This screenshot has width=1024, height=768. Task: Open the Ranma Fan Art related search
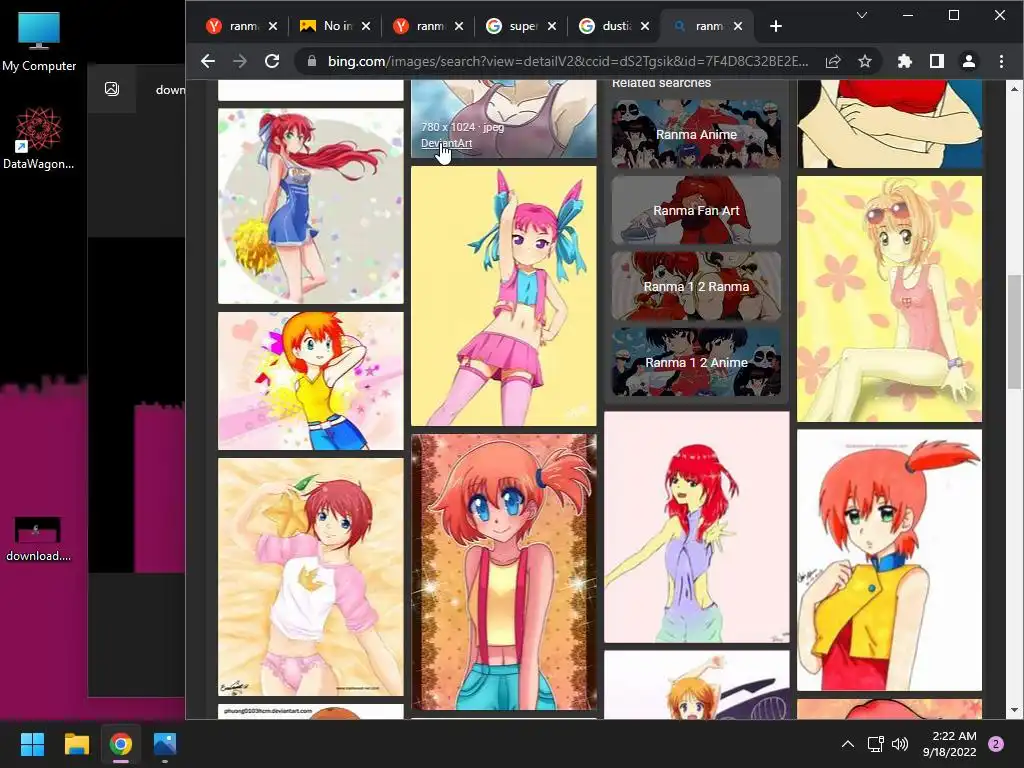696,210
